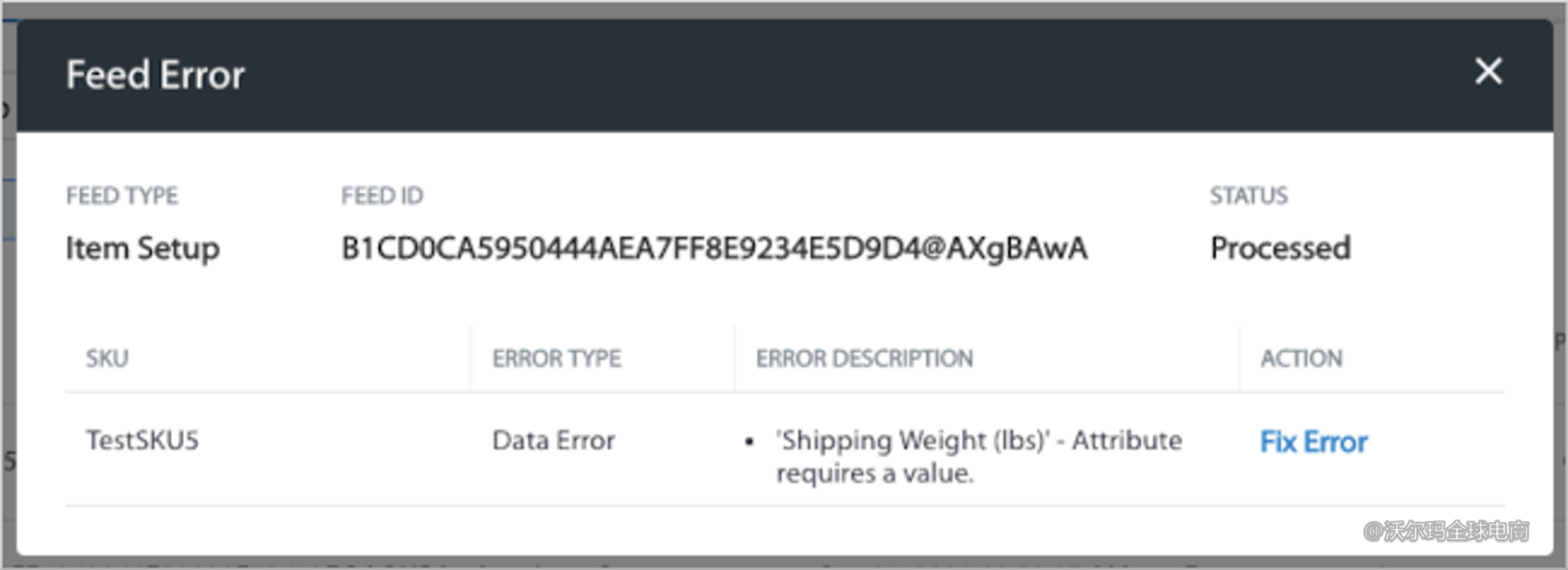Click the ERROR DESCRIPTION column header

click(864, 358)
